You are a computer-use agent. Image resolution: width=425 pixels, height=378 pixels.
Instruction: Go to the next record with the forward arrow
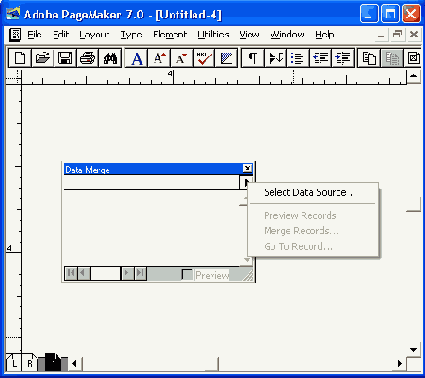(127, 273)
